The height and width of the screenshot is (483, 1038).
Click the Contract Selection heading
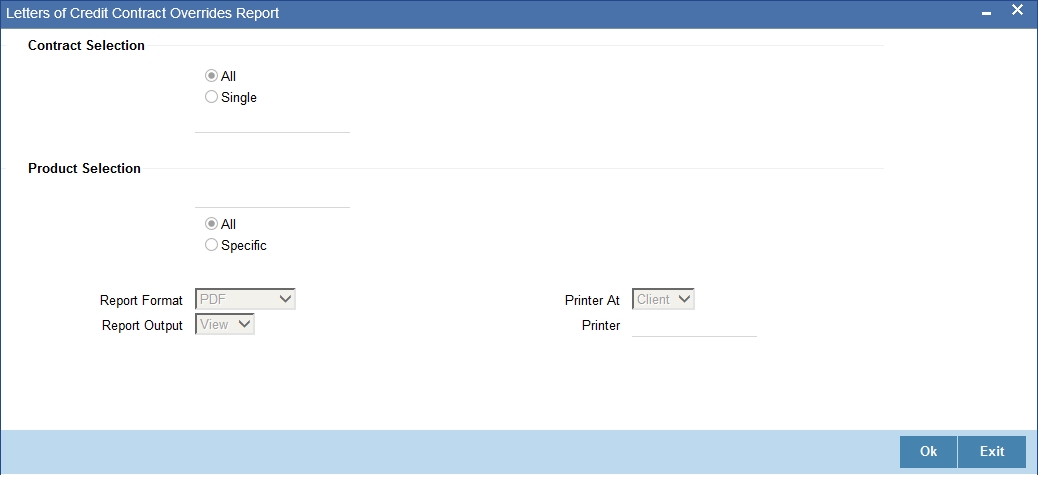pyautogui.click(x=86, y=46)
